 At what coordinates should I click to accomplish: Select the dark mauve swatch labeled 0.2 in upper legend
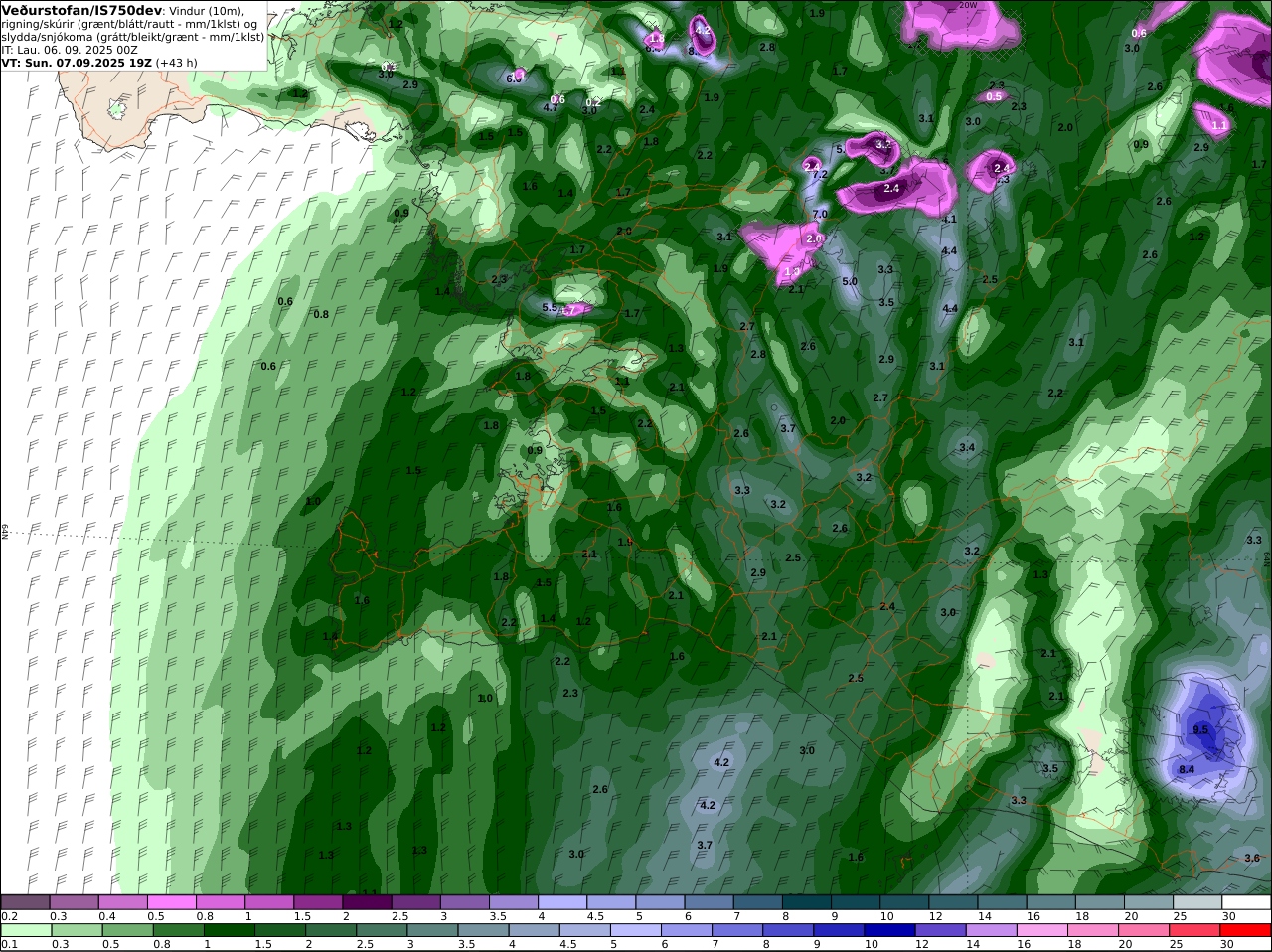pyautogui.click(x=26, y=902)
